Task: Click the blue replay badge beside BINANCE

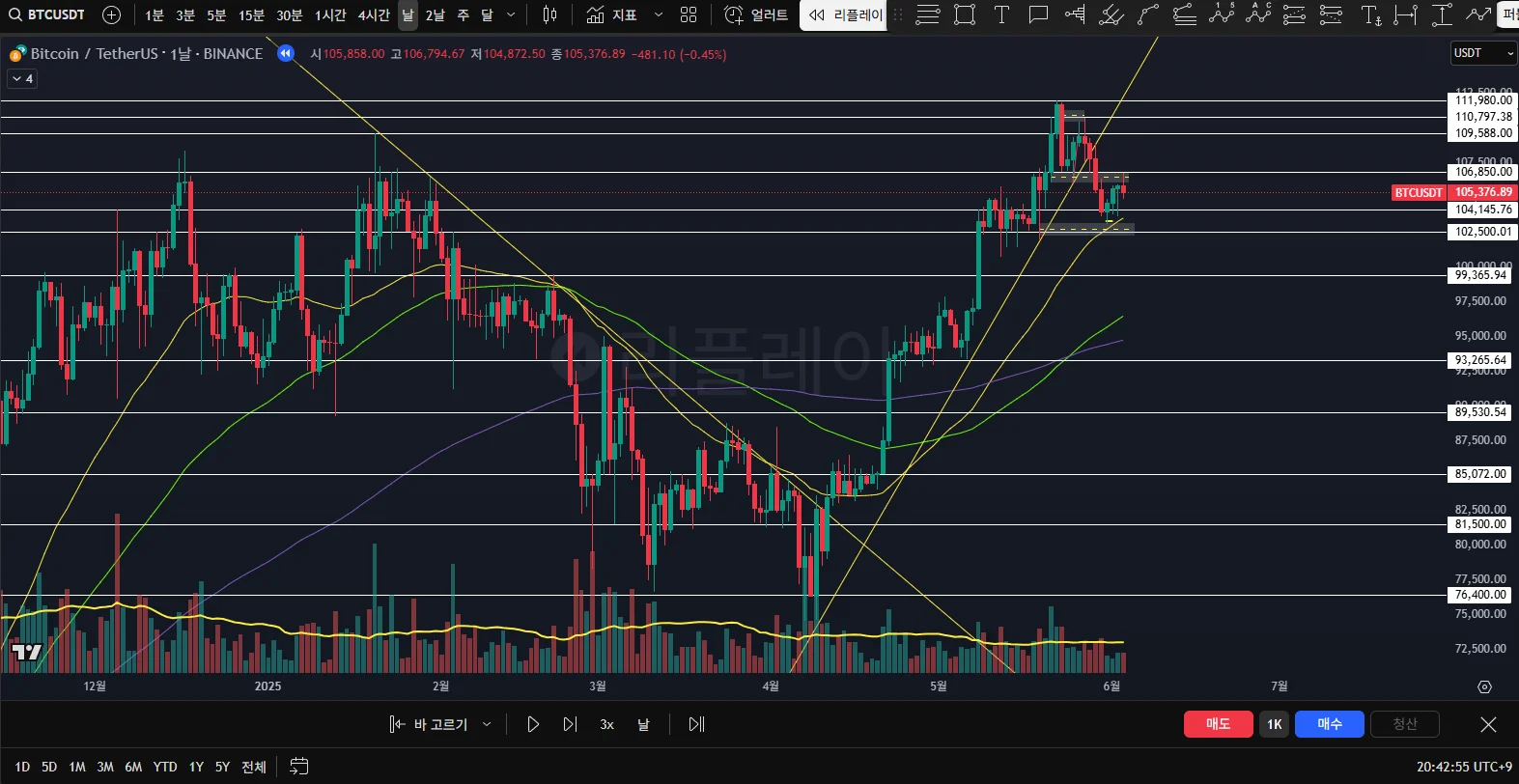Action: click(x=286, y=54)
